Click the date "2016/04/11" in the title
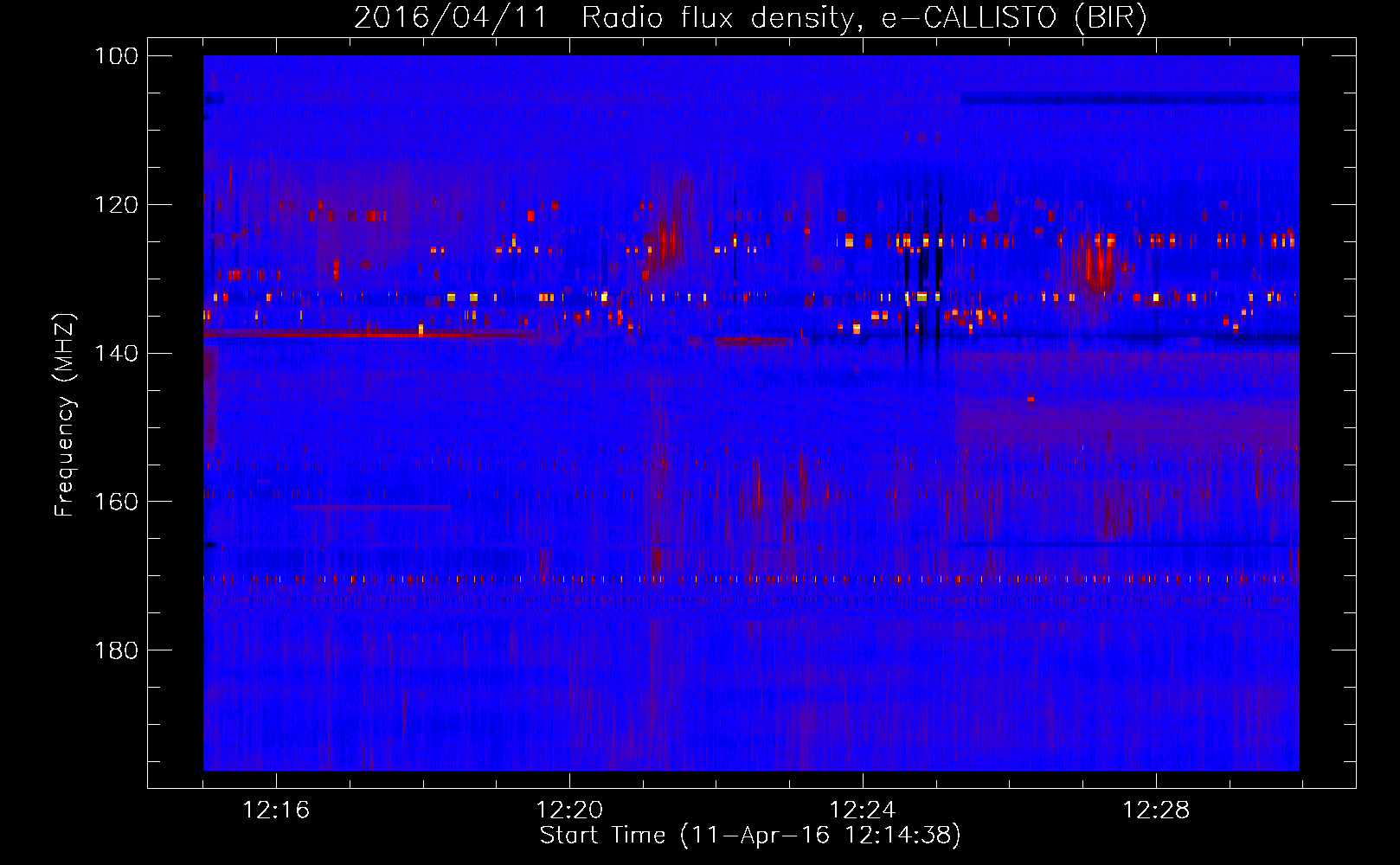This screenshot has width=1400, height=865. point(451,18)
